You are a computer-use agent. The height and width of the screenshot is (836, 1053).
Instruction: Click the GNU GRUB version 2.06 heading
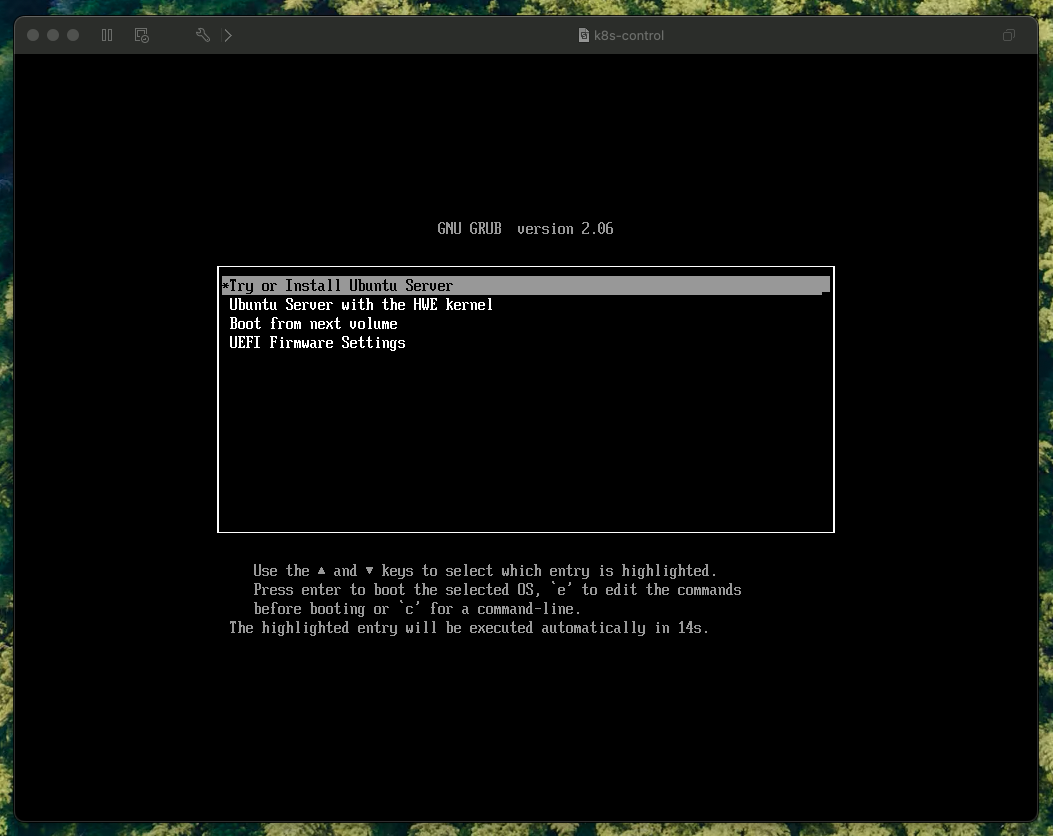525,229
